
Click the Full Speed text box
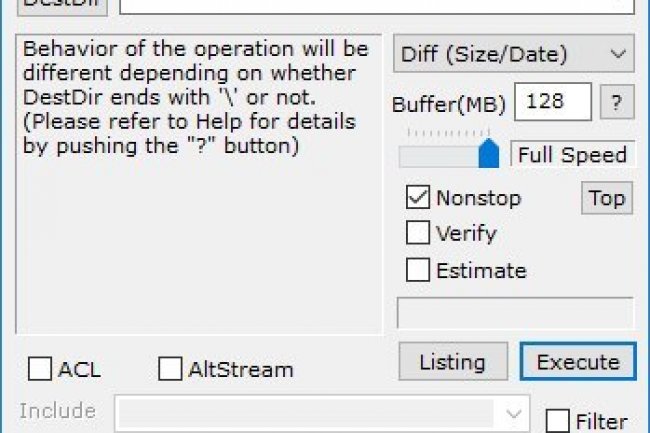572,155
